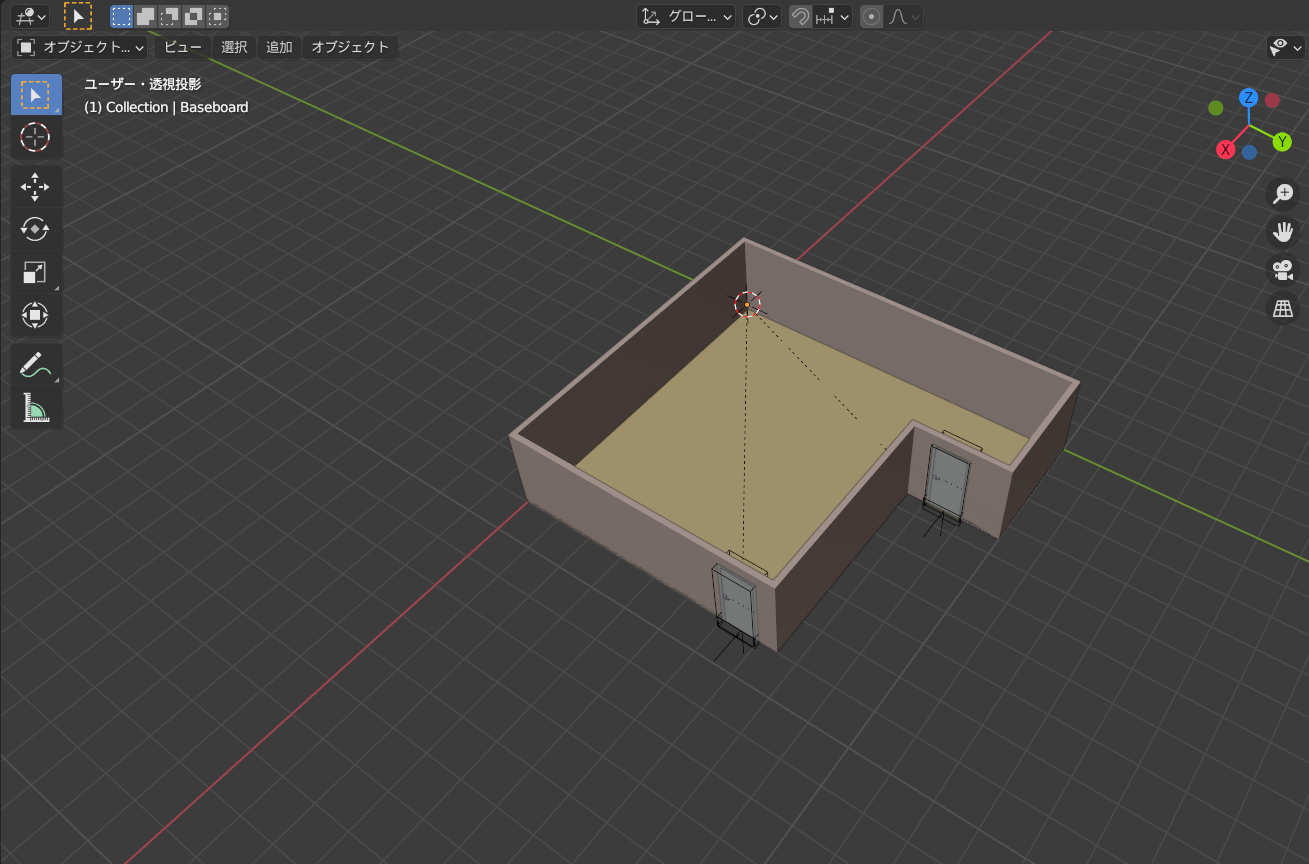Open the proportional falloff dropdown
Image resolution: width=1309 pixels, height=864 pixels.
pyautogui.click(x=904, y=17)
